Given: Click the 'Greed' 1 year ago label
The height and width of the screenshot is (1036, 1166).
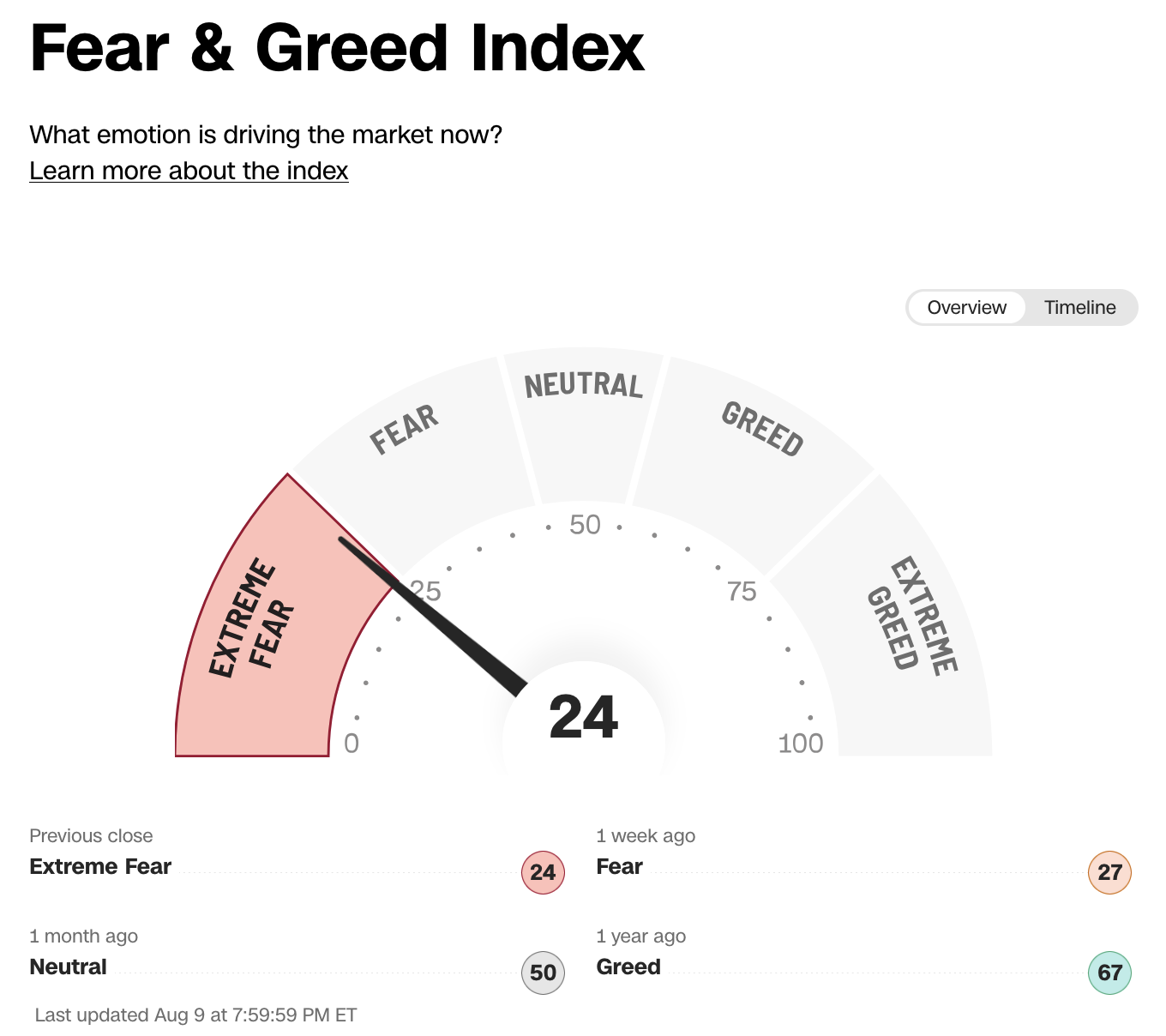Looking at the screenshot, I should tap(628, 967).
